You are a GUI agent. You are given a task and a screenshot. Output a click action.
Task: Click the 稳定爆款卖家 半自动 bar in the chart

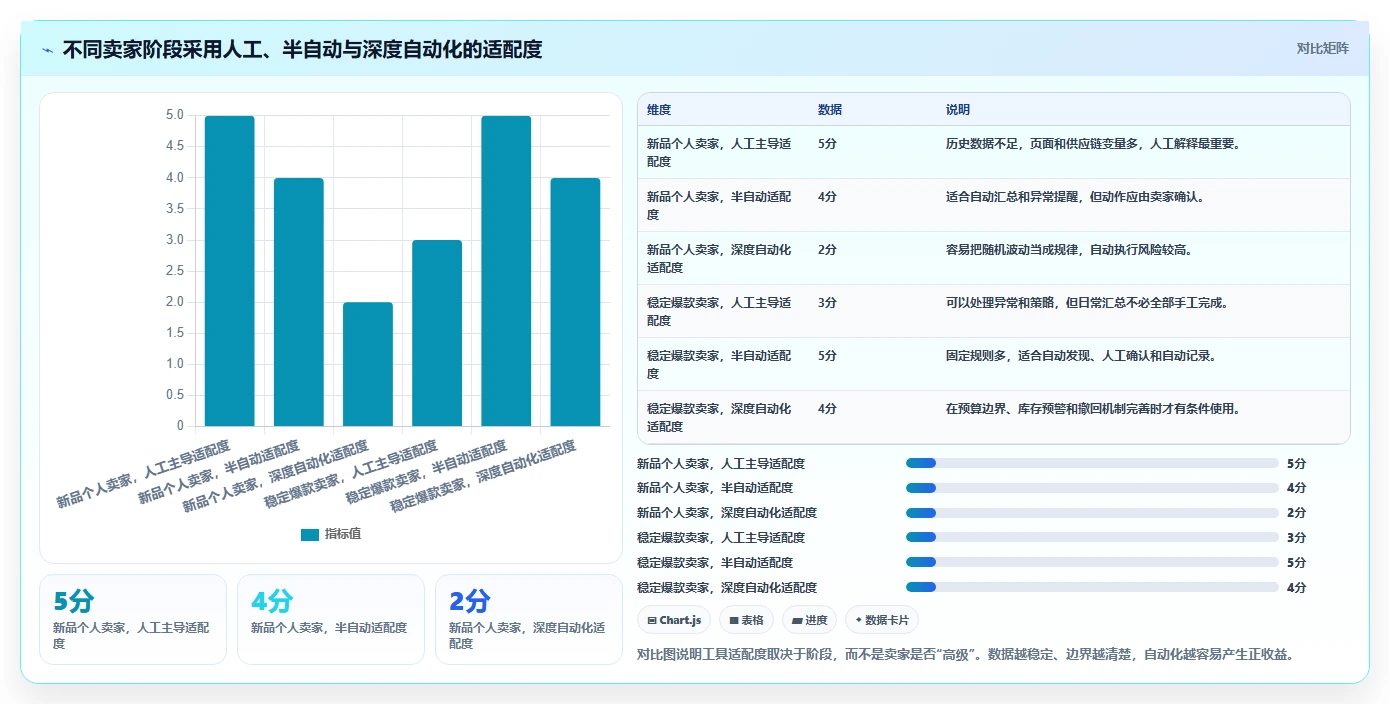pyautogui.click(x=506, y=271)
